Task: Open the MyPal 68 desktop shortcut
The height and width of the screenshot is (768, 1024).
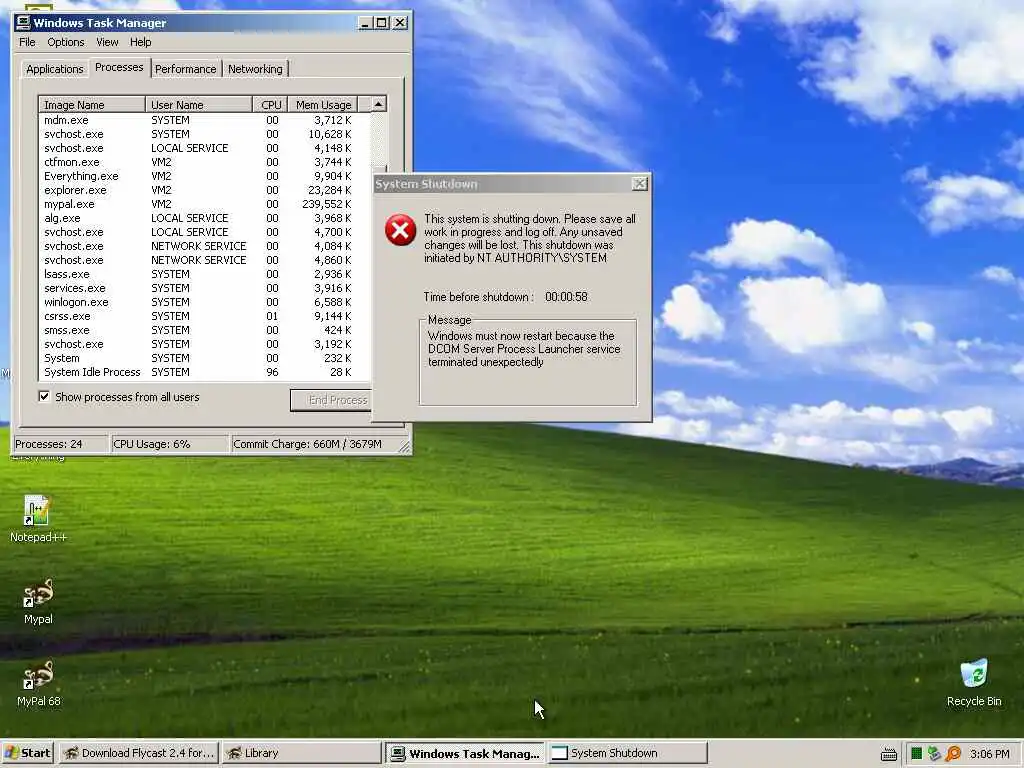Action: coord(38,683)
